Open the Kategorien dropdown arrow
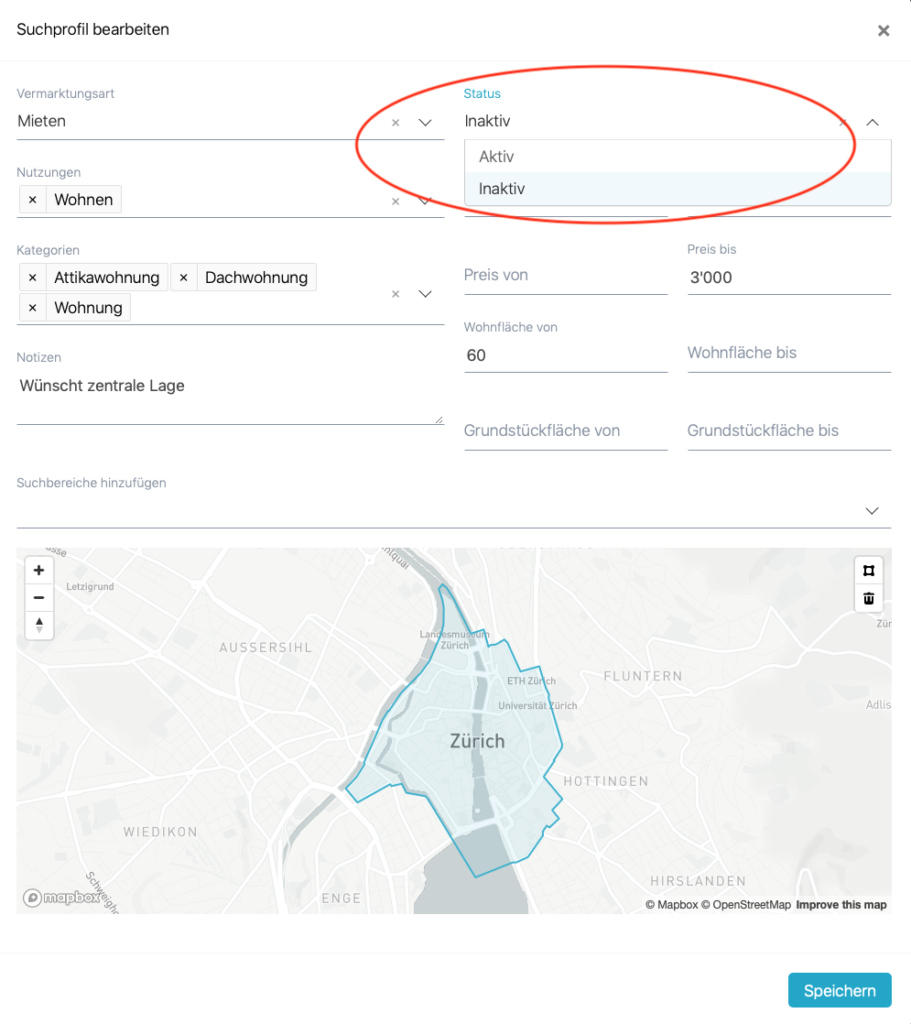The image size is (911, 1024). (x=425, y=294)
